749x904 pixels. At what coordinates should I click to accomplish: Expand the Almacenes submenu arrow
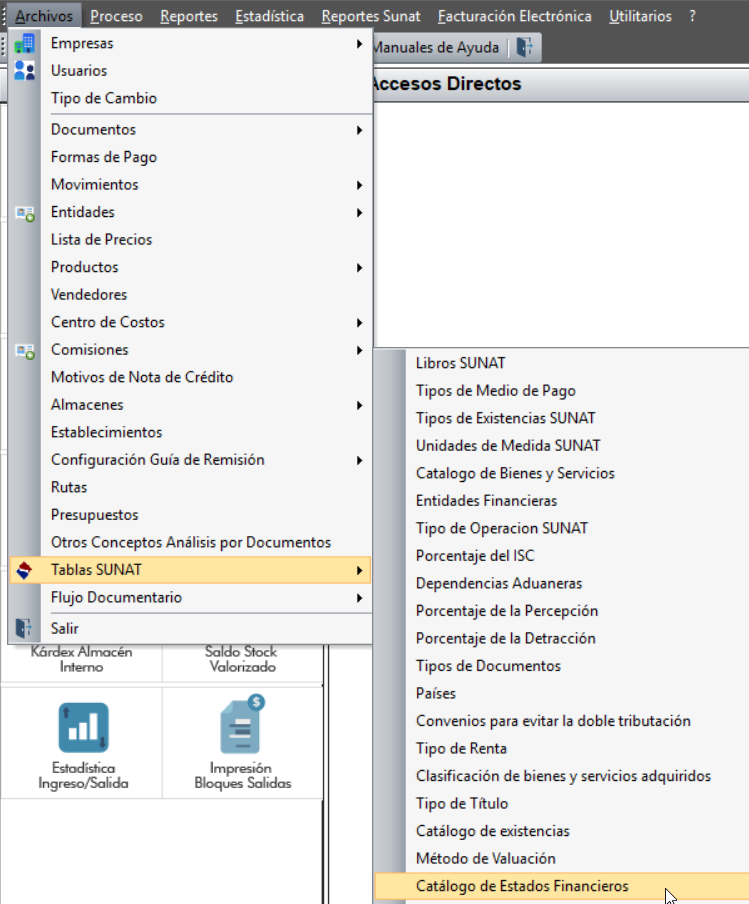pyautogui.click(x=359, y=405)
